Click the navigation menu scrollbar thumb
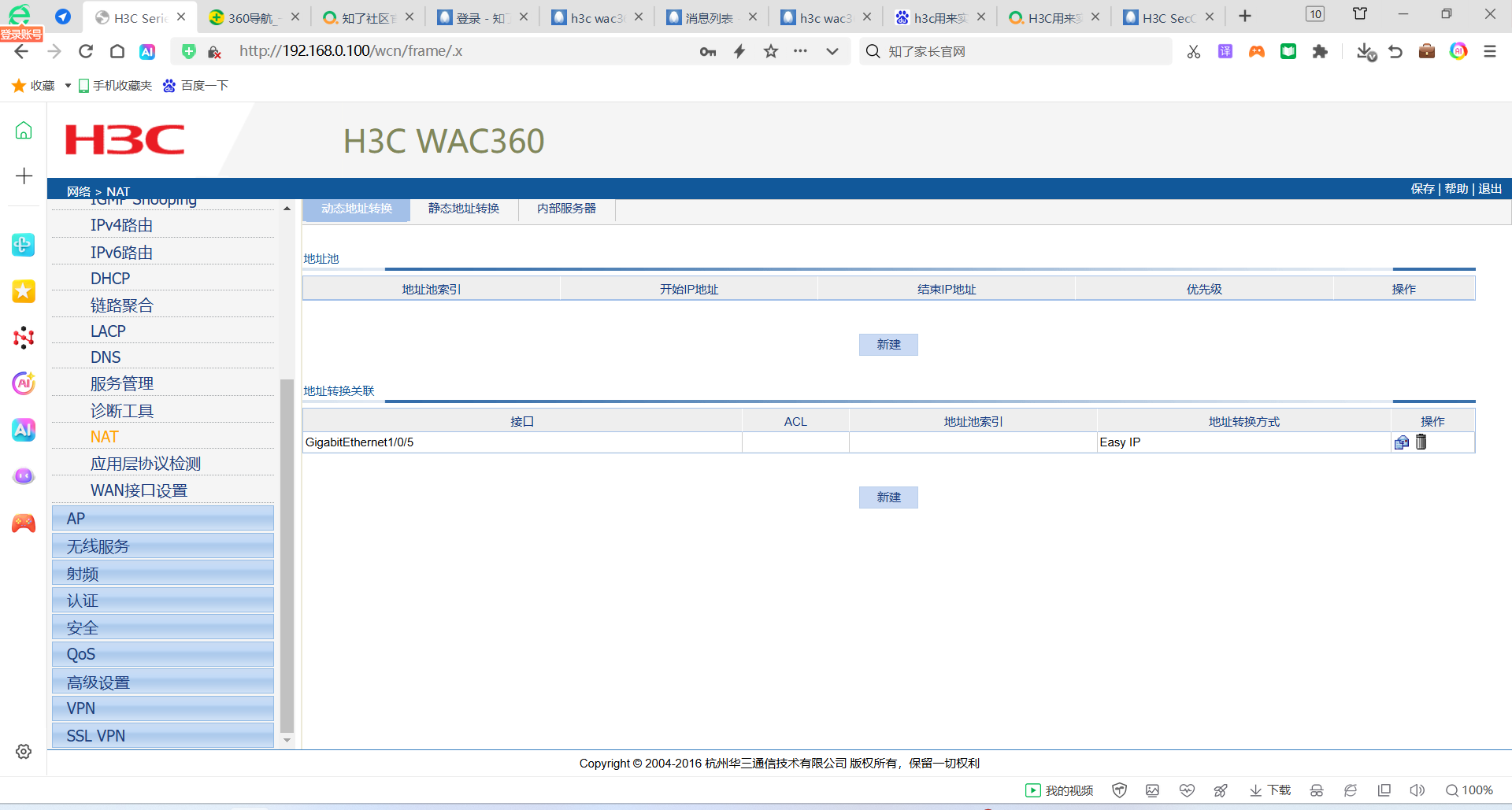Viewport: 1512px width, 810px height. 287,556
